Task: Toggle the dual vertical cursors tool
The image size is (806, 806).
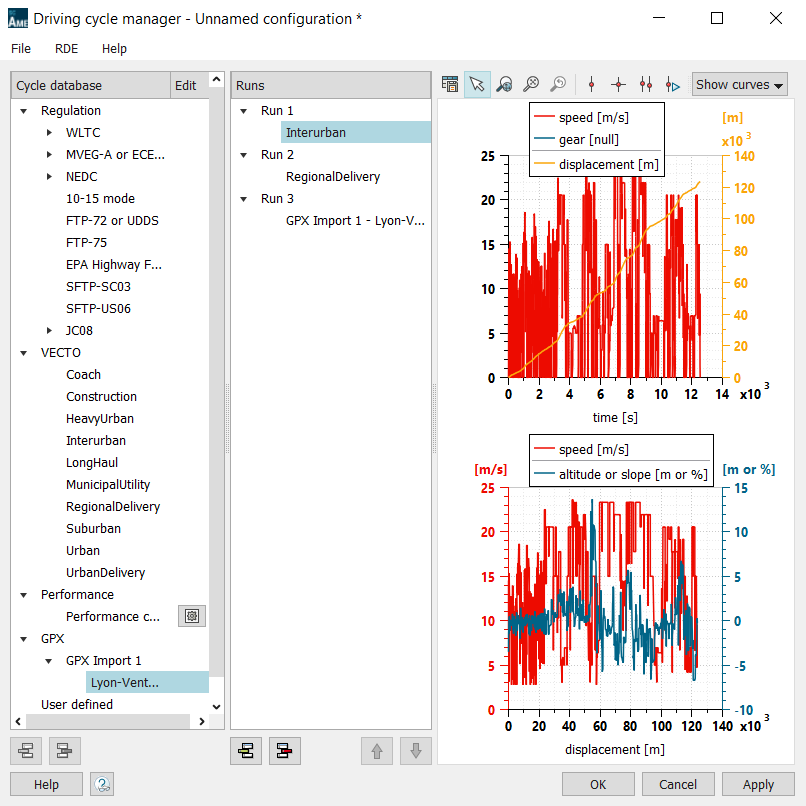Action: click(x=646, y=84)
